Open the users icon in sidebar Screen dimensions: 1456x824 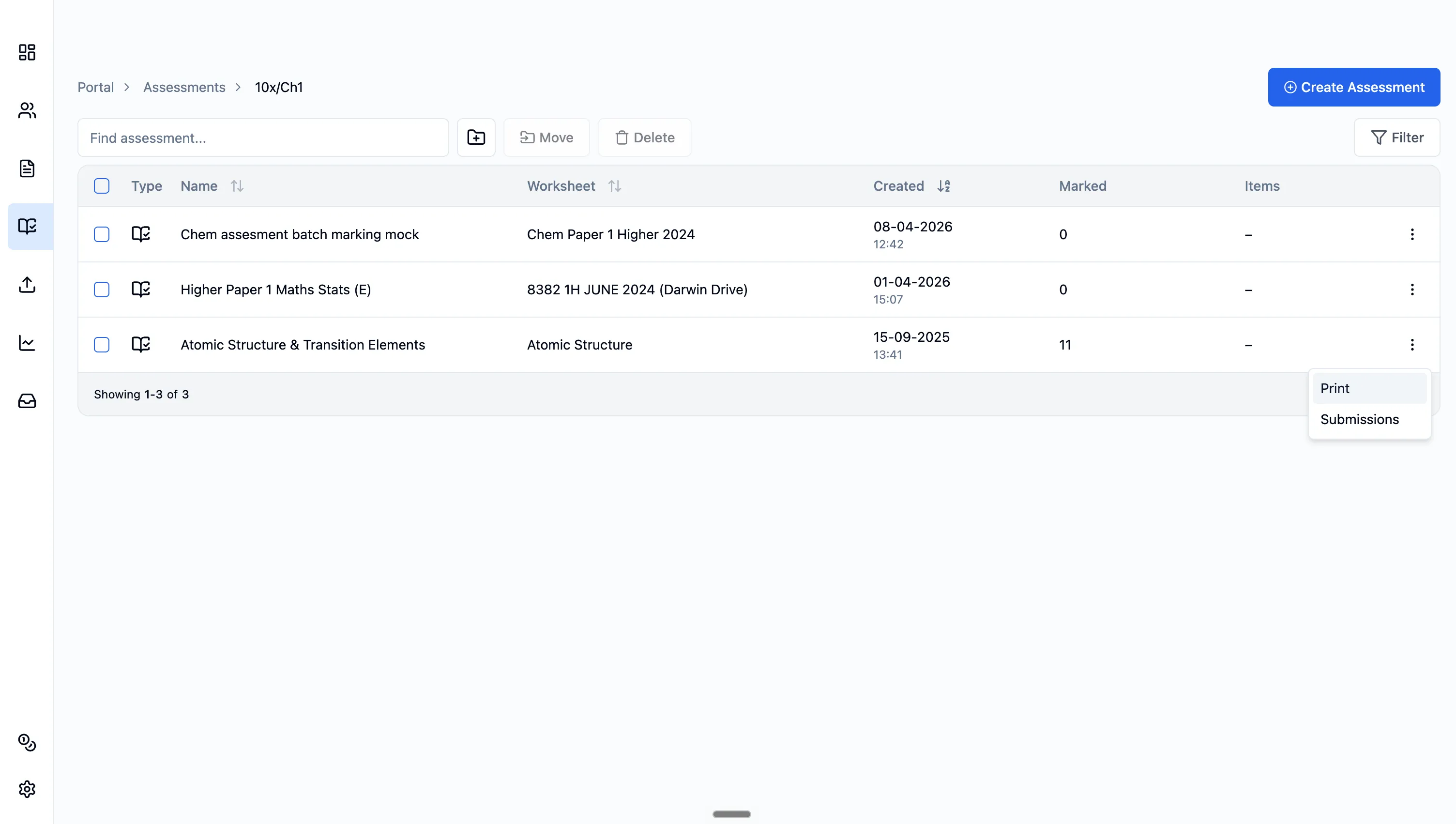[x=27, y=110]
